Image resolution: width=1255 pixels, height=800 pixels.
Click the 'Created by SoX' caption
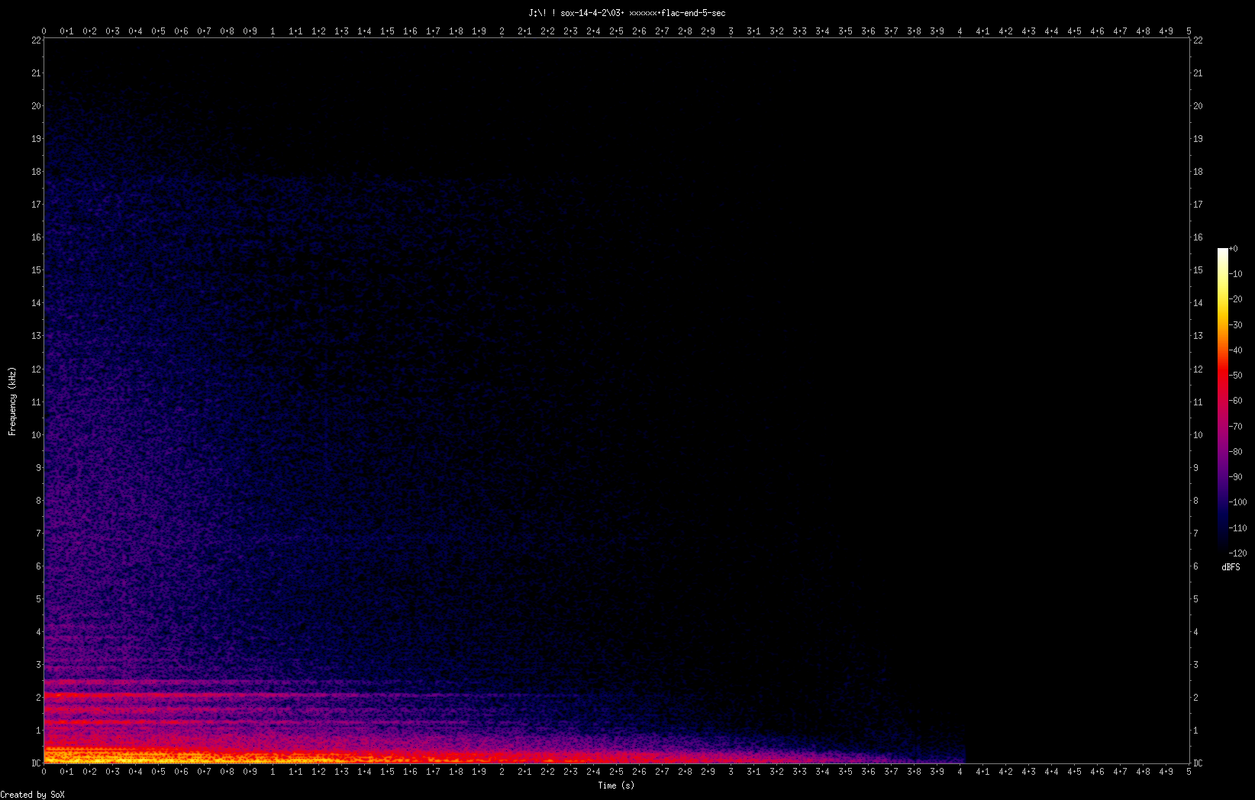tap(33, 794)
